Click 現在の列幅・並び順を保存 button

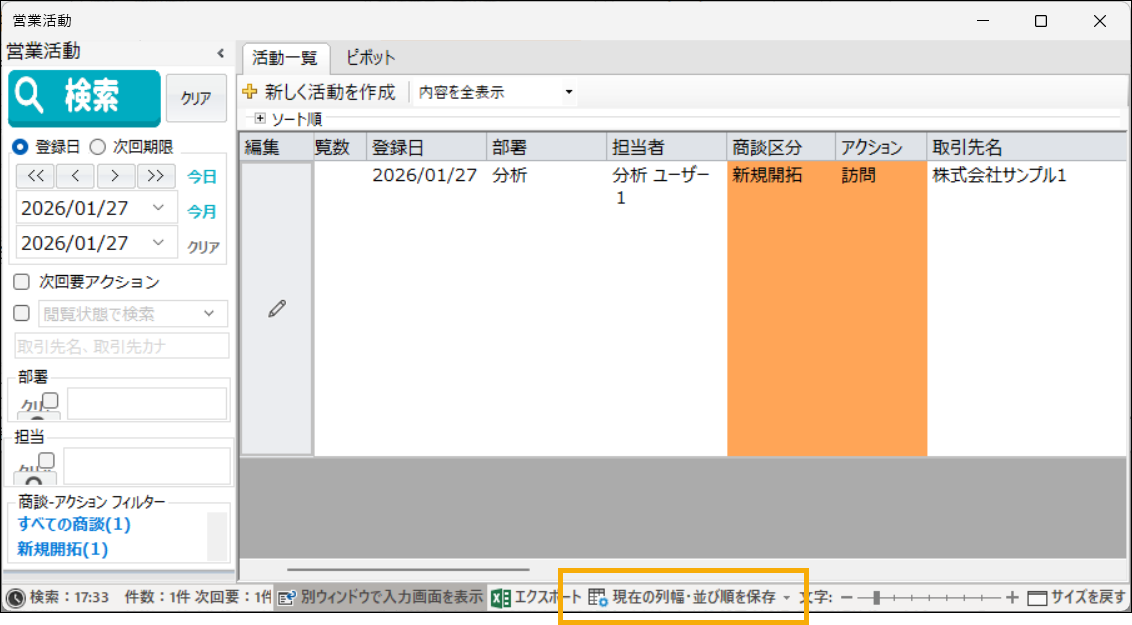pos(682,598)
